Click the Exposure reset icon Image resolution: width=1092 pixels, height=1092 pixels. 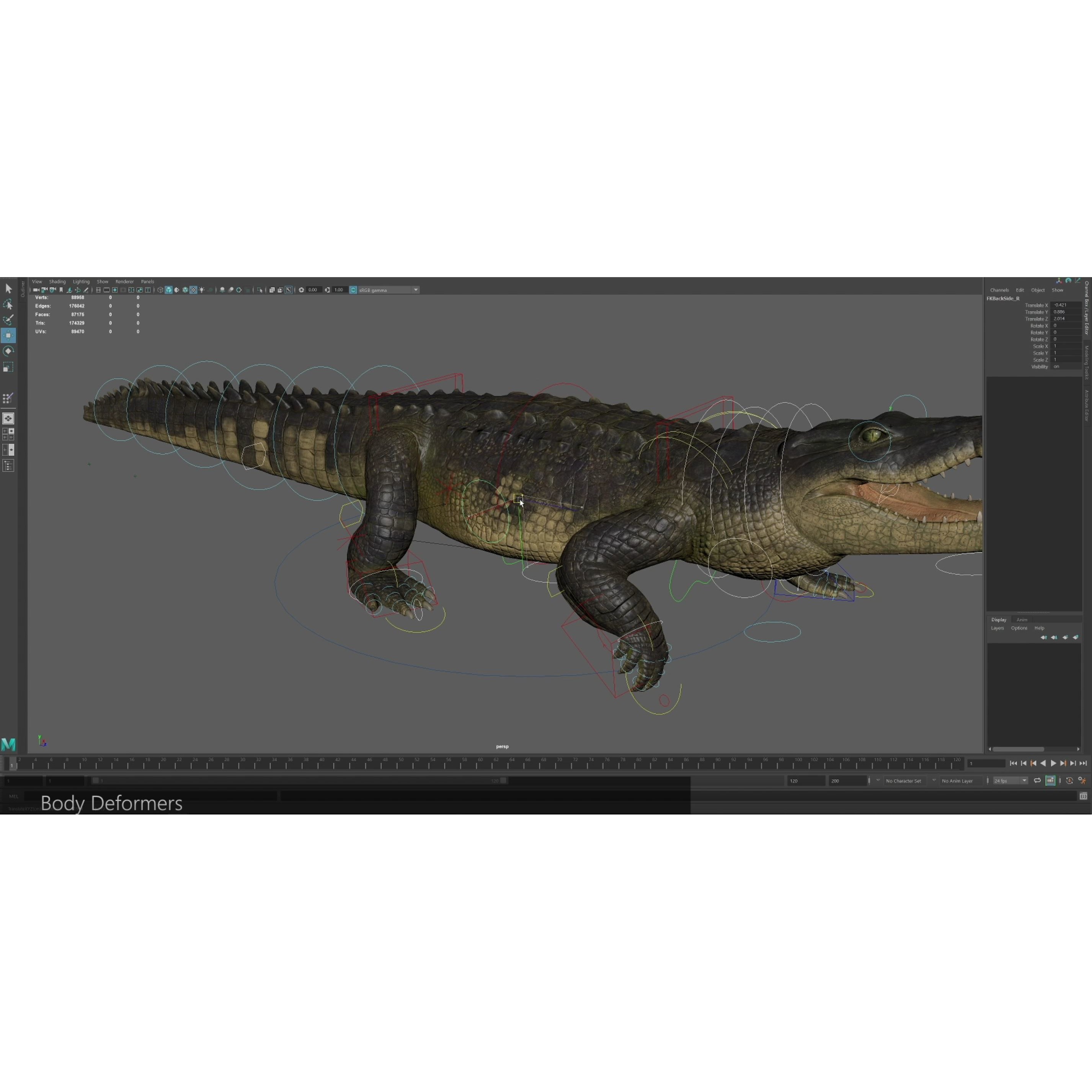click(x=301, y=290)
